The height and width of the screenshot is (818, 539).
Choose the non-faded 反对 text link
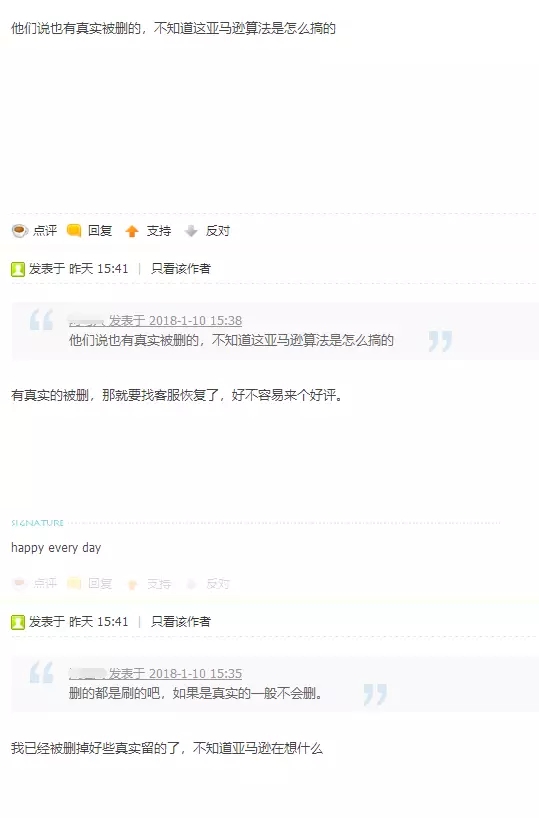tap(218, 231)
